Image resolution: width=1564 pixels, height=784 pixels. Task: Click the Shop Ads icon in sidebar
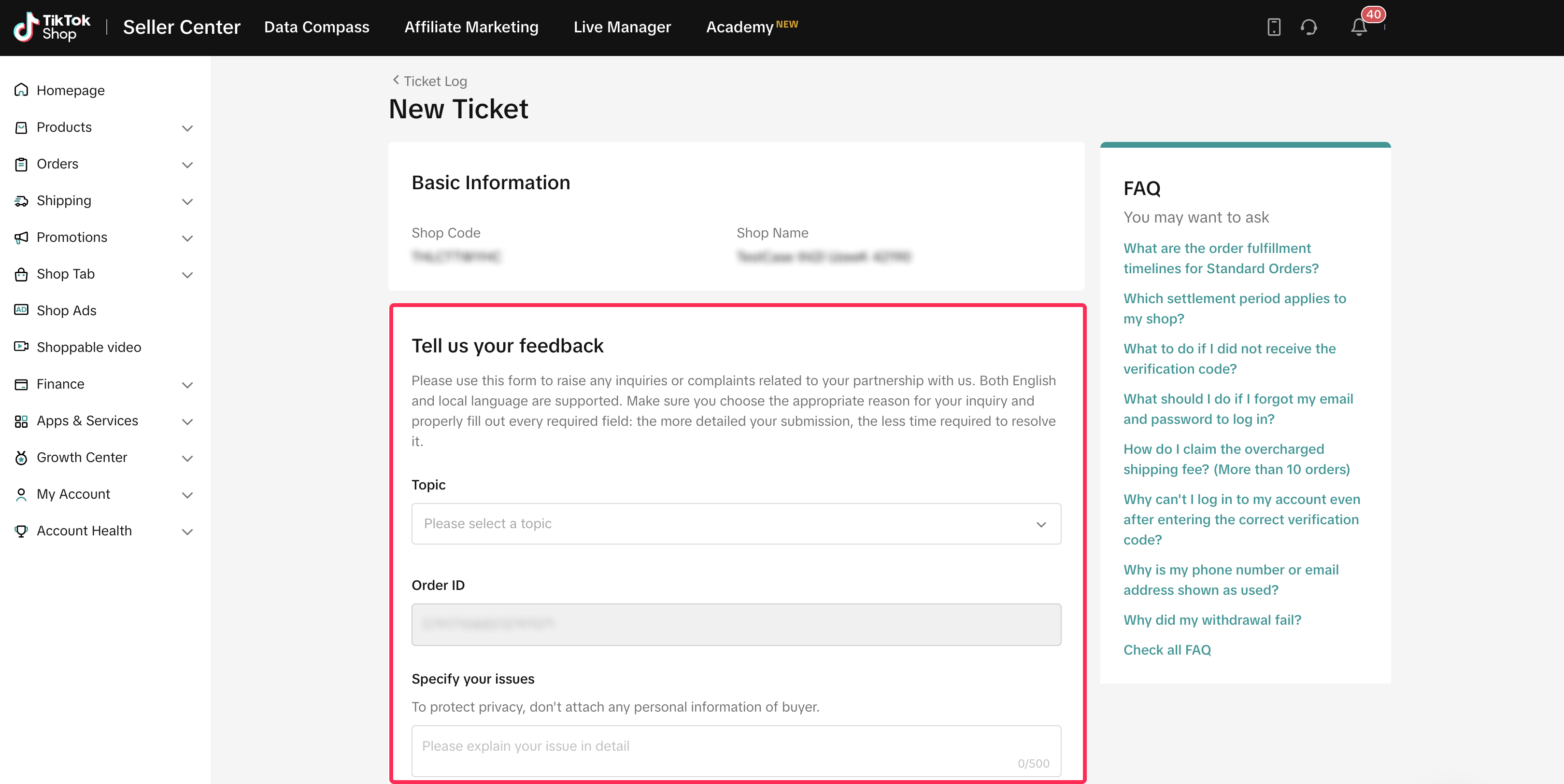point(21,310)
